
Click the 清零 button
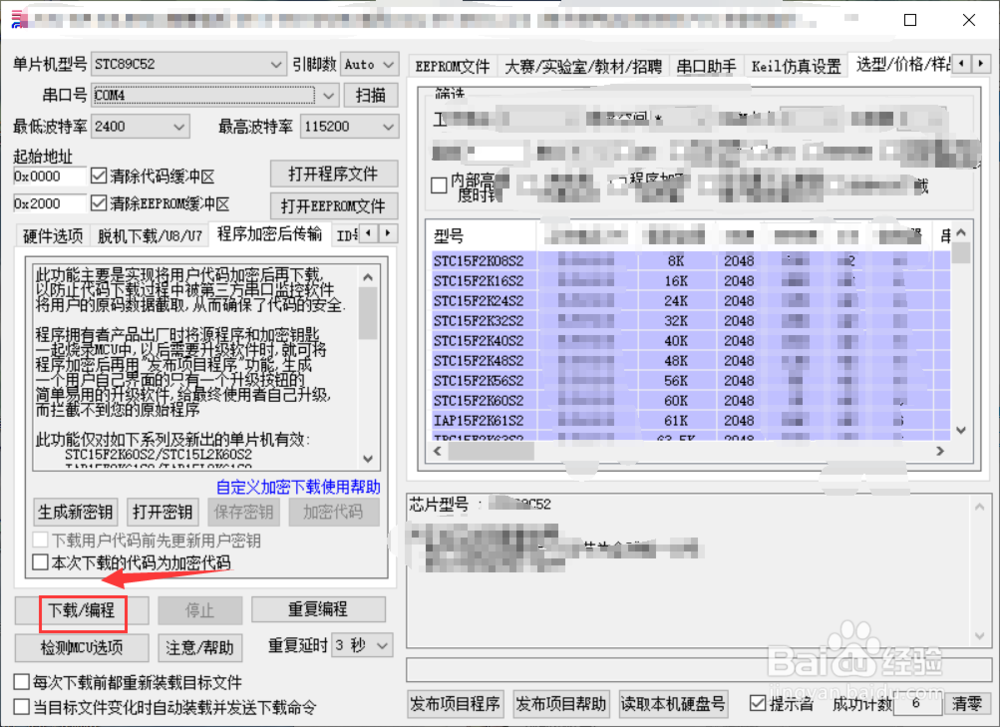coord(967,704)
